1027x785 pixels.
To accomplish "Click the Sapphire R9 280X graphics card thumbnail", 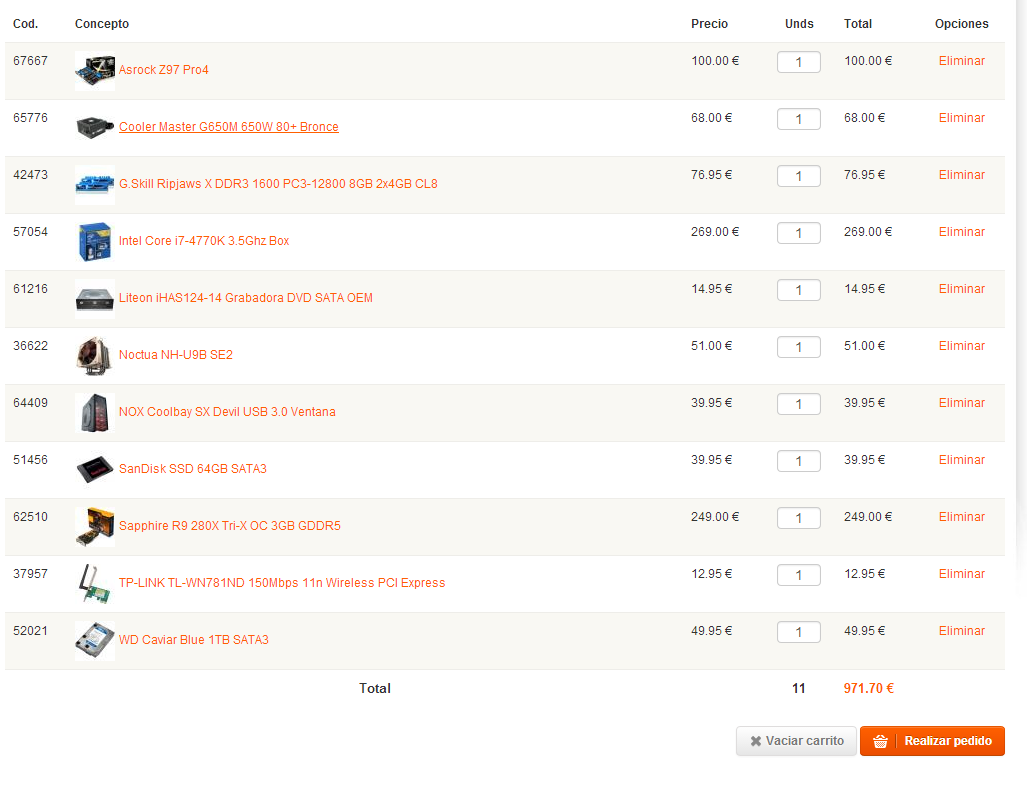I will pyautogui.click(x=95, y=526).
